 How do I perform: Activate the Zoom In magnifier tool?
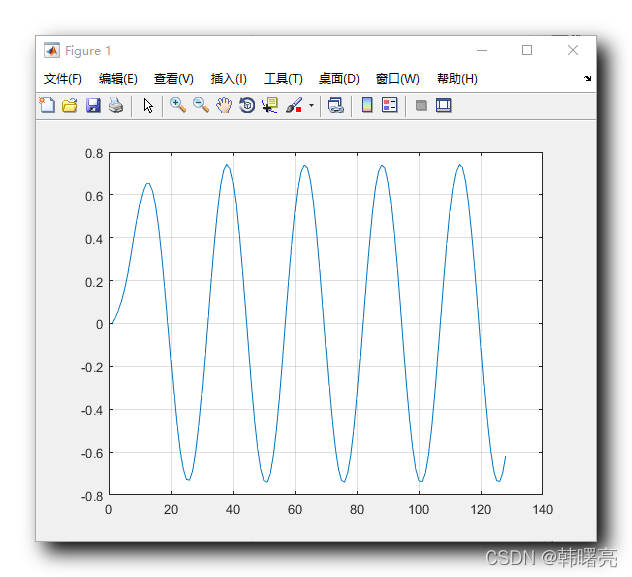pyautogui.click(x=178, y=105)
